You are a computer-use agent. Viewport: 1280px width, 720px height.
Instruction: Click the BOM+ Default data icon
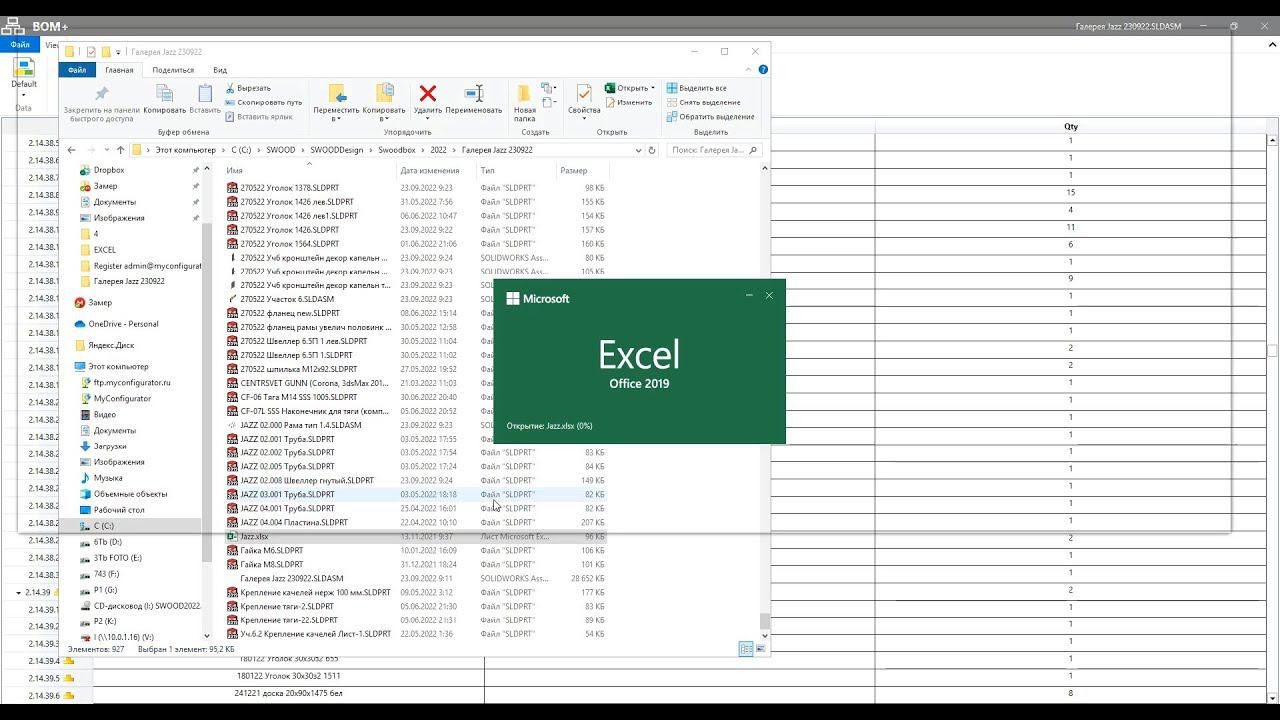23,68
